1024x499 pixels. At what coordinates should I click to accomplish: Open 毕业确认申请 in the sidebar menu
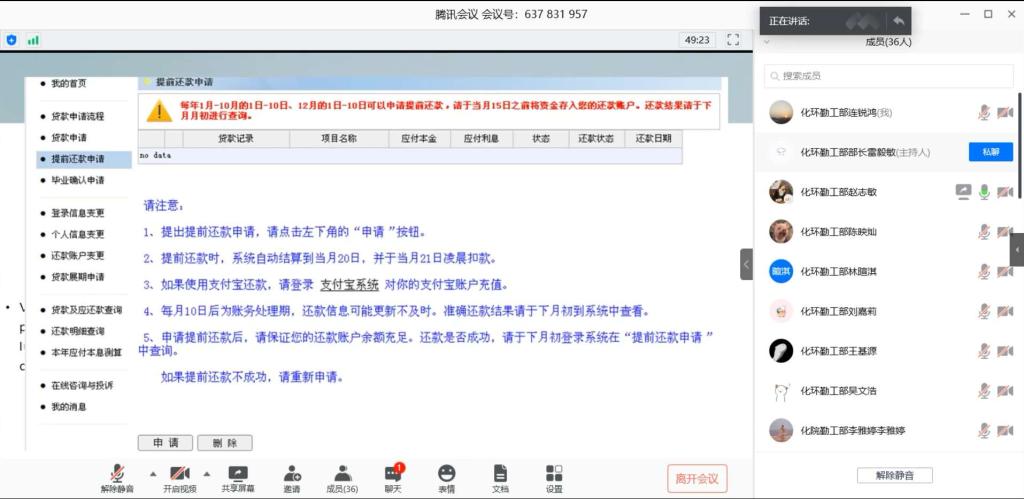[78, 180]
